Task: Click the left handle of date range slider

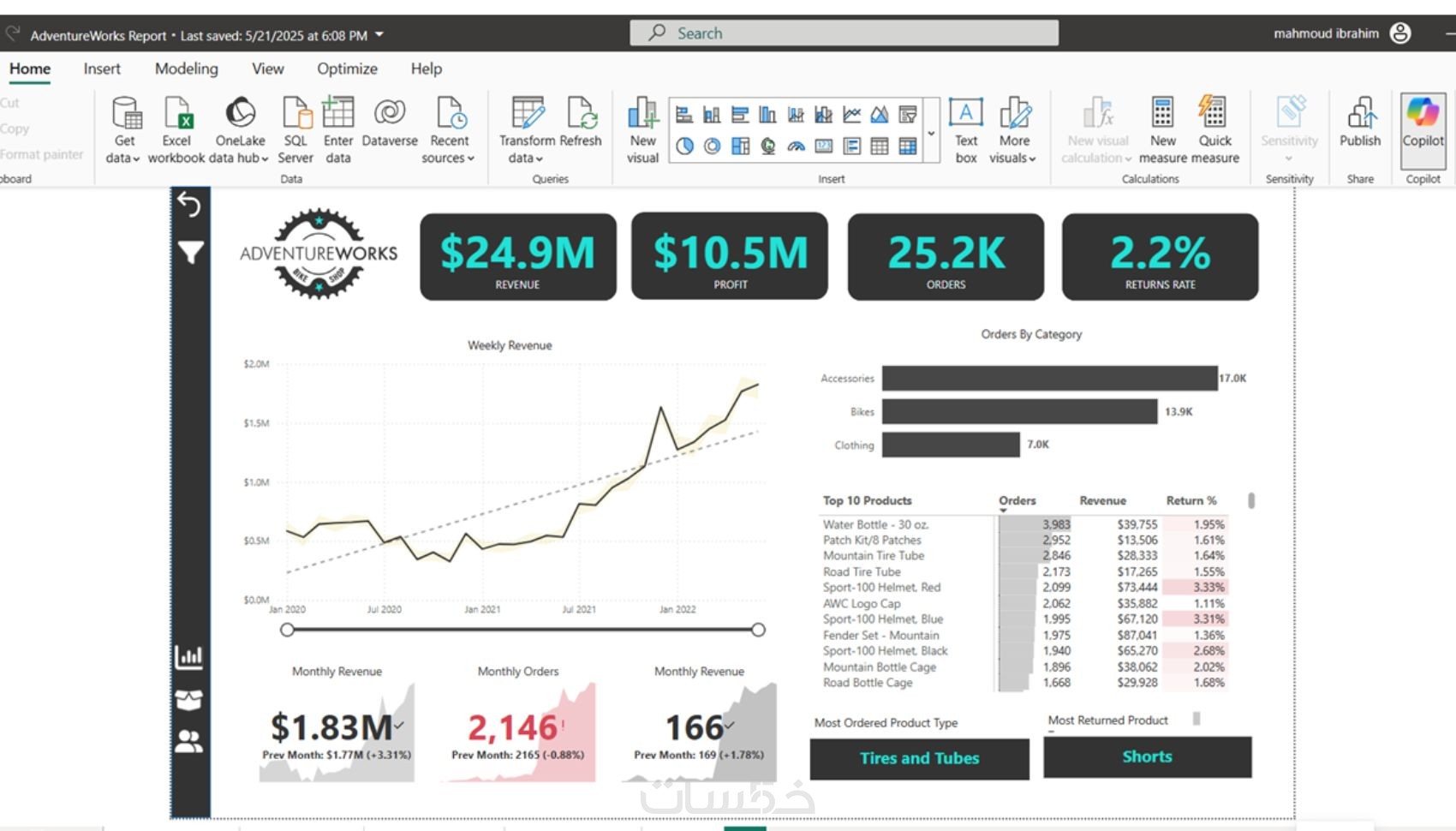Action: pyautogui.click(x=288, y=630)
